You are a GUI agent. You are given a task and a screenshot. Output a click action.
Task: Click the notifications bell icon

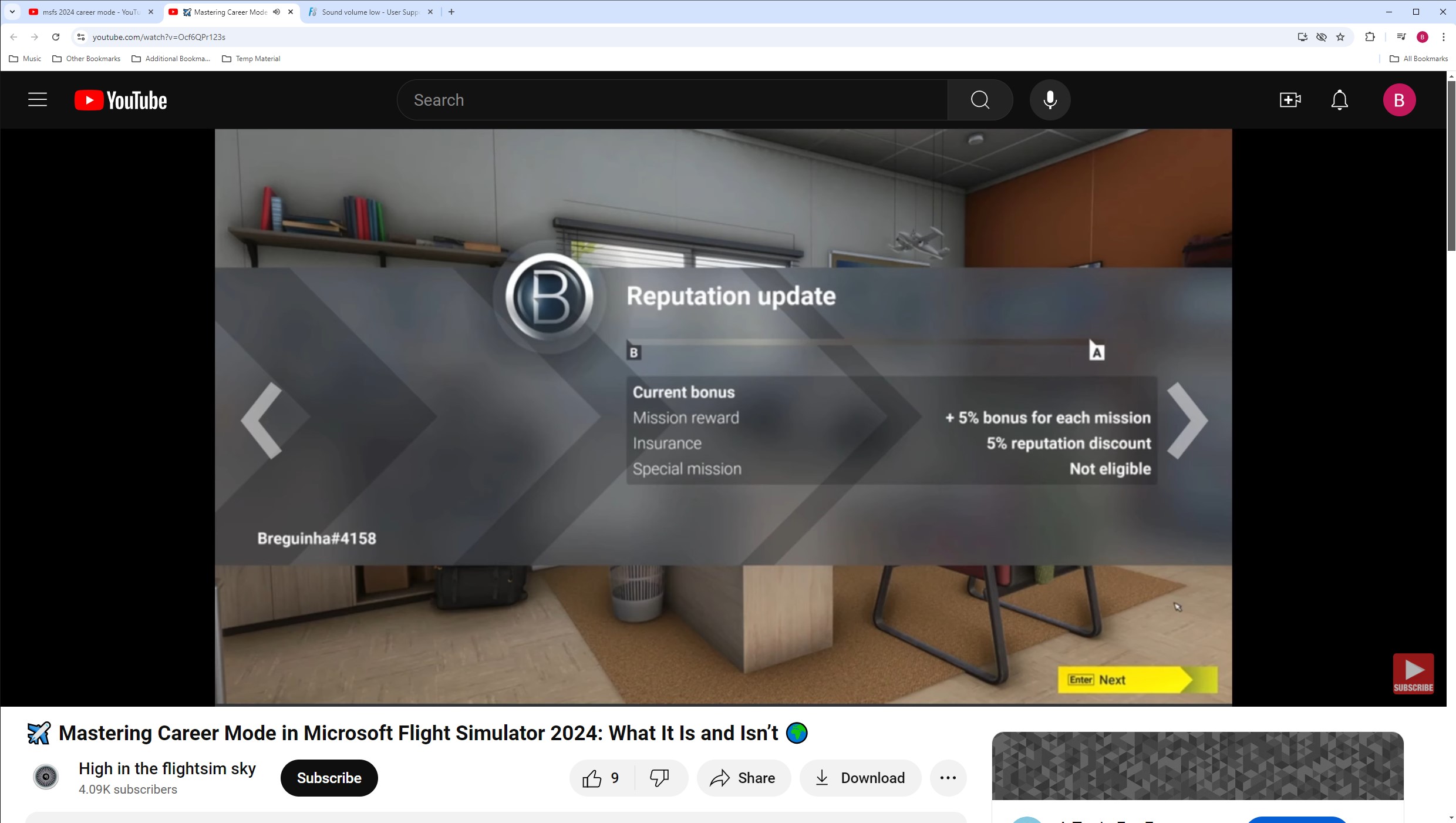click(x=1339, y=100)
